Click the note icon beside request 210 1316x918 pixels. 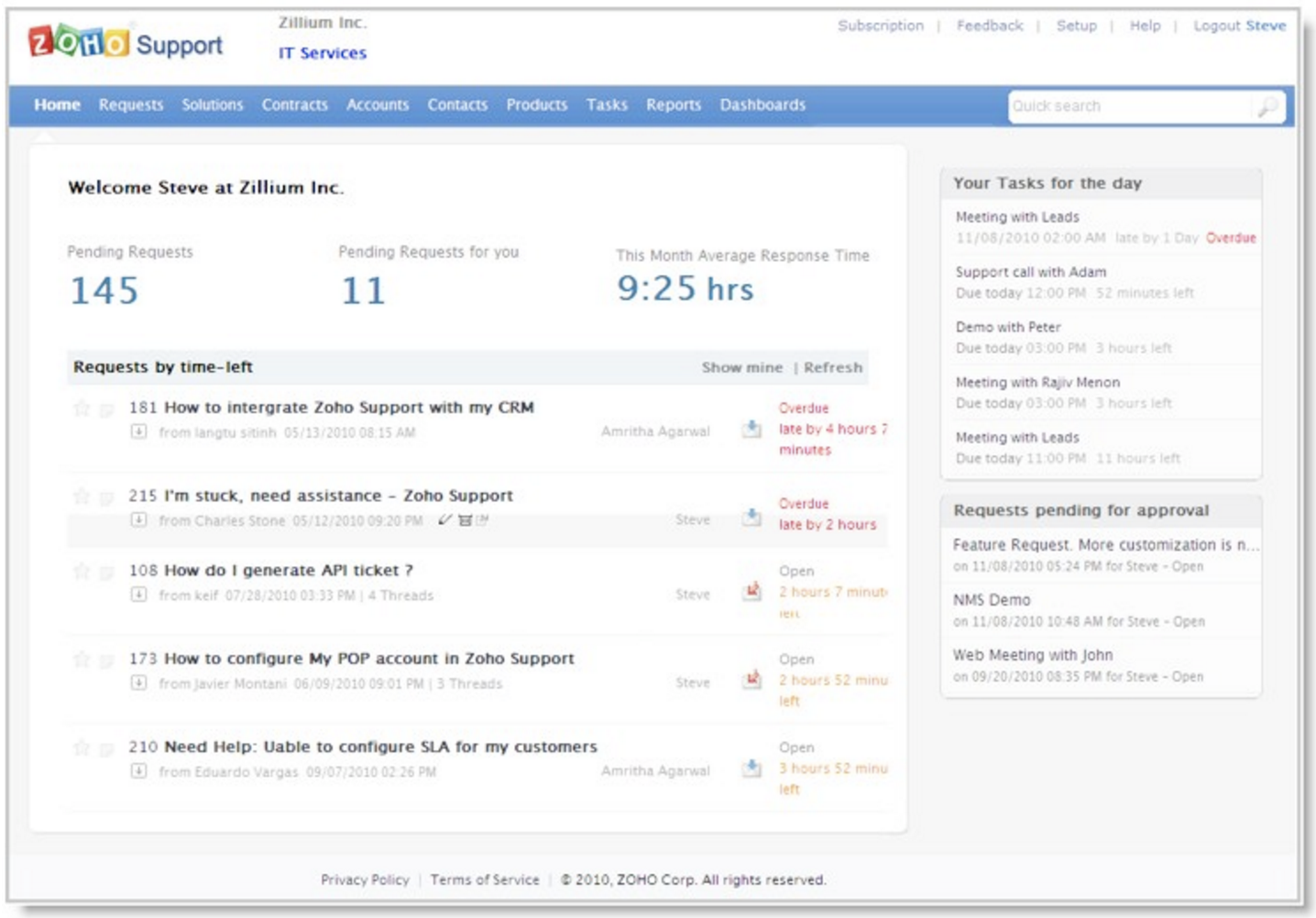pyautogui.click(x=106, y=749)
